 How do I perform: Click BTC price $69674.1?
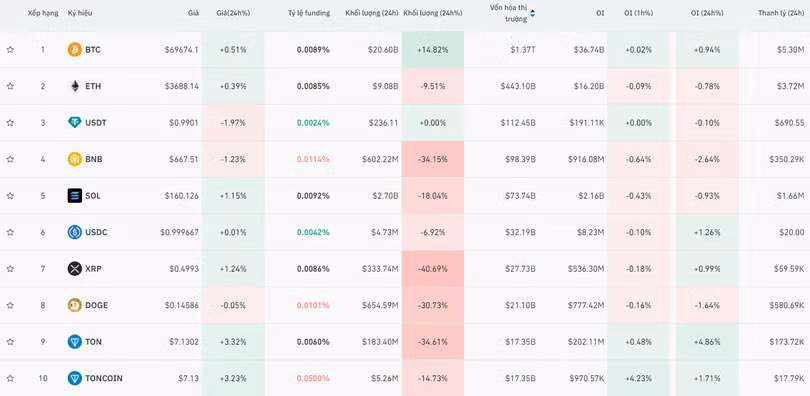pos(182,50)
